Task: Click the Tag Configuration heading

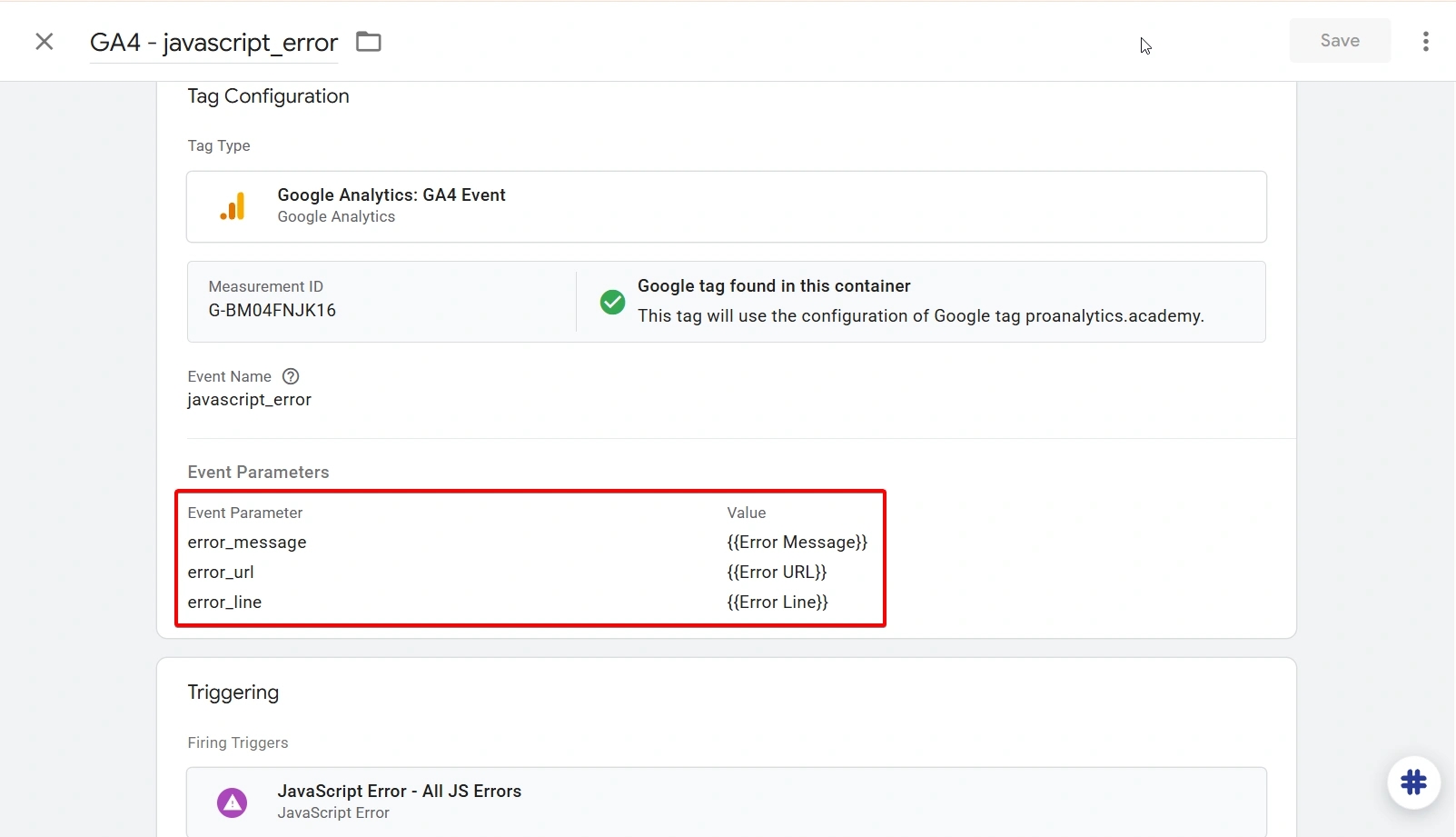Action: [268, 96]
